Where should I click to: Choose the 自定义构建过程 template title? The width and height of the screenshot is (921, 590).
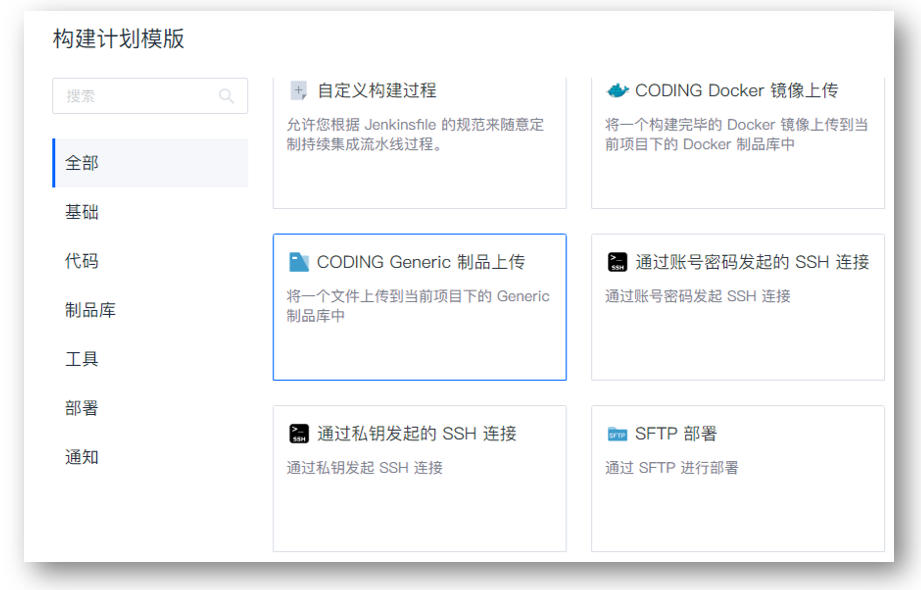pyautogui.click(x=377, y=90)
